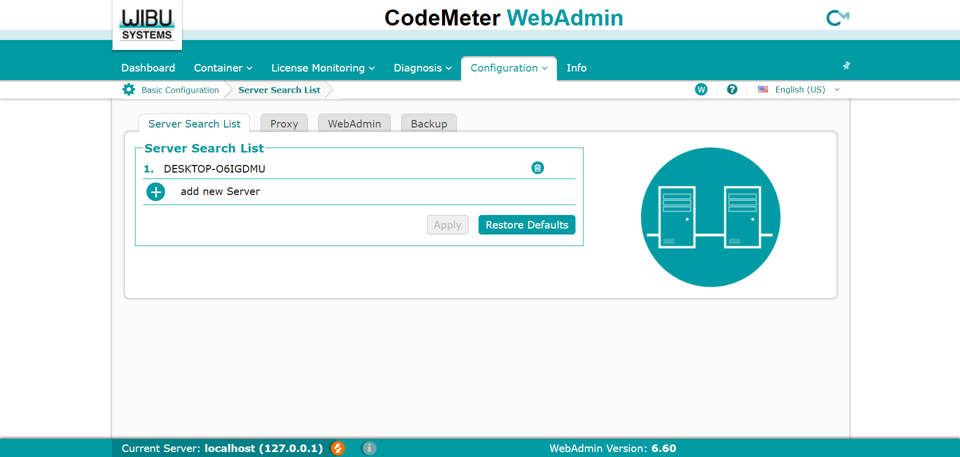The image size is (960, 457).
Task: Click the round W icon in breadcrumb bar
Action: click(701, 90)
